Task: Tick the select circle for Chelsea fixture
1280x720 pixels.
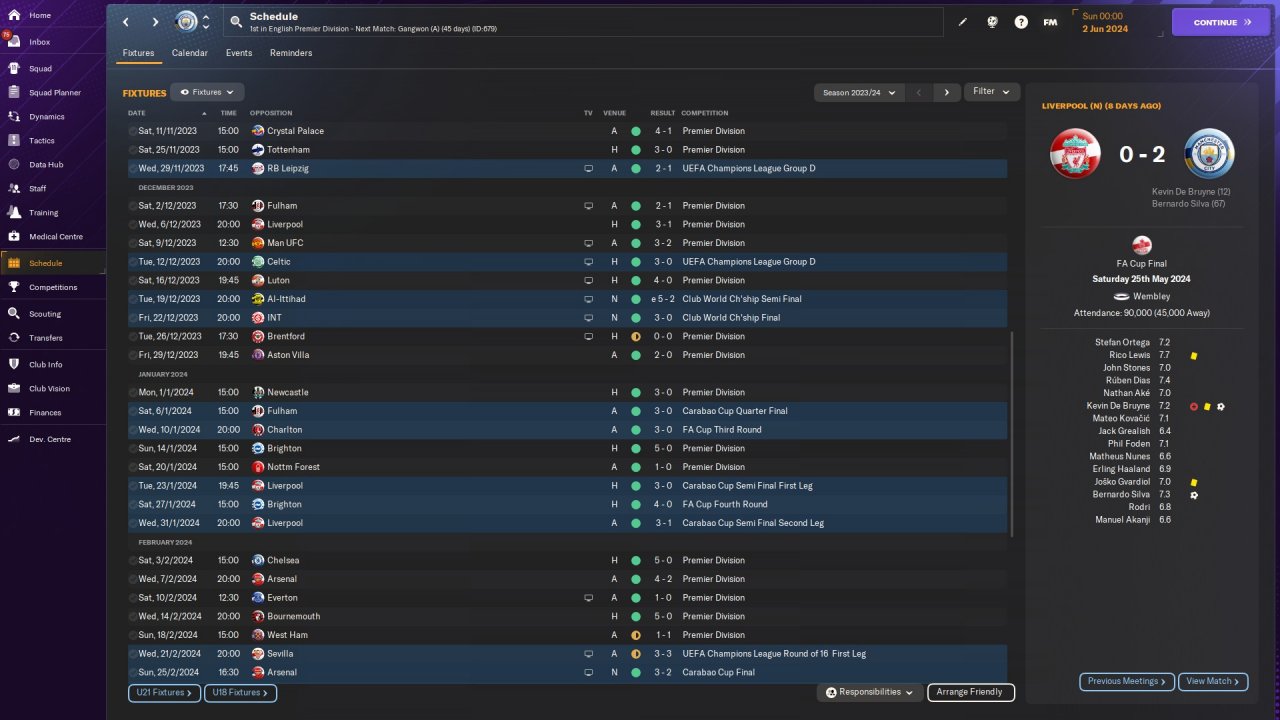Action: [x=133, y=561]
